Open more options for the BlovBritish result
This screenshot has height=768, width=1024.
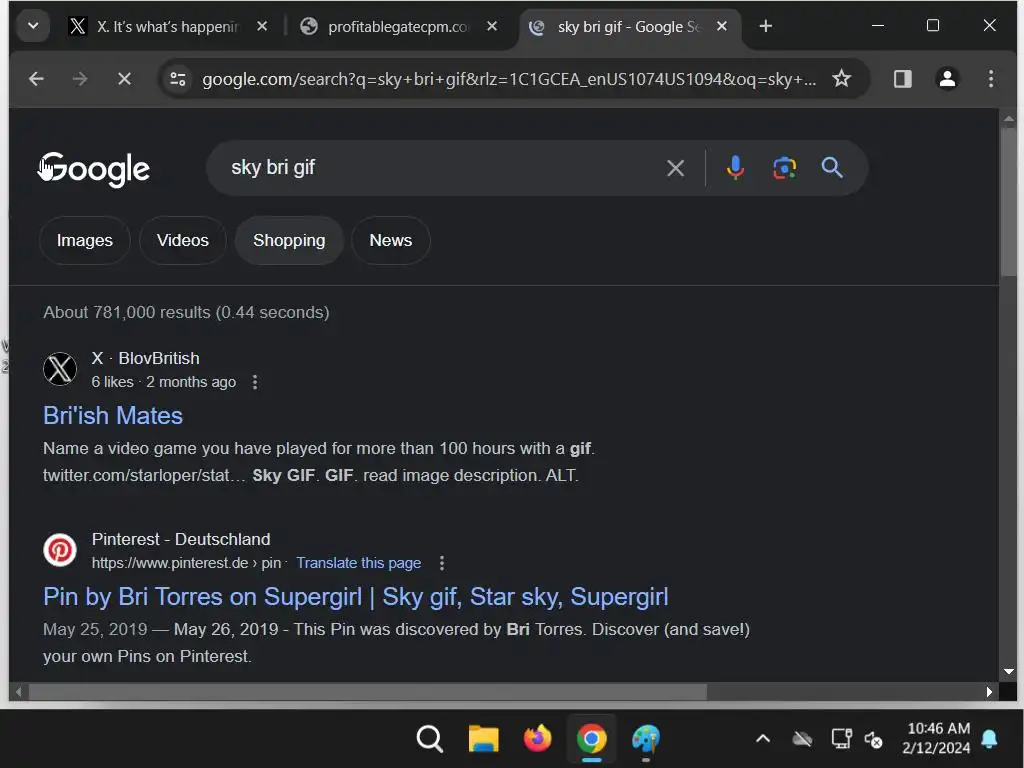255,382
